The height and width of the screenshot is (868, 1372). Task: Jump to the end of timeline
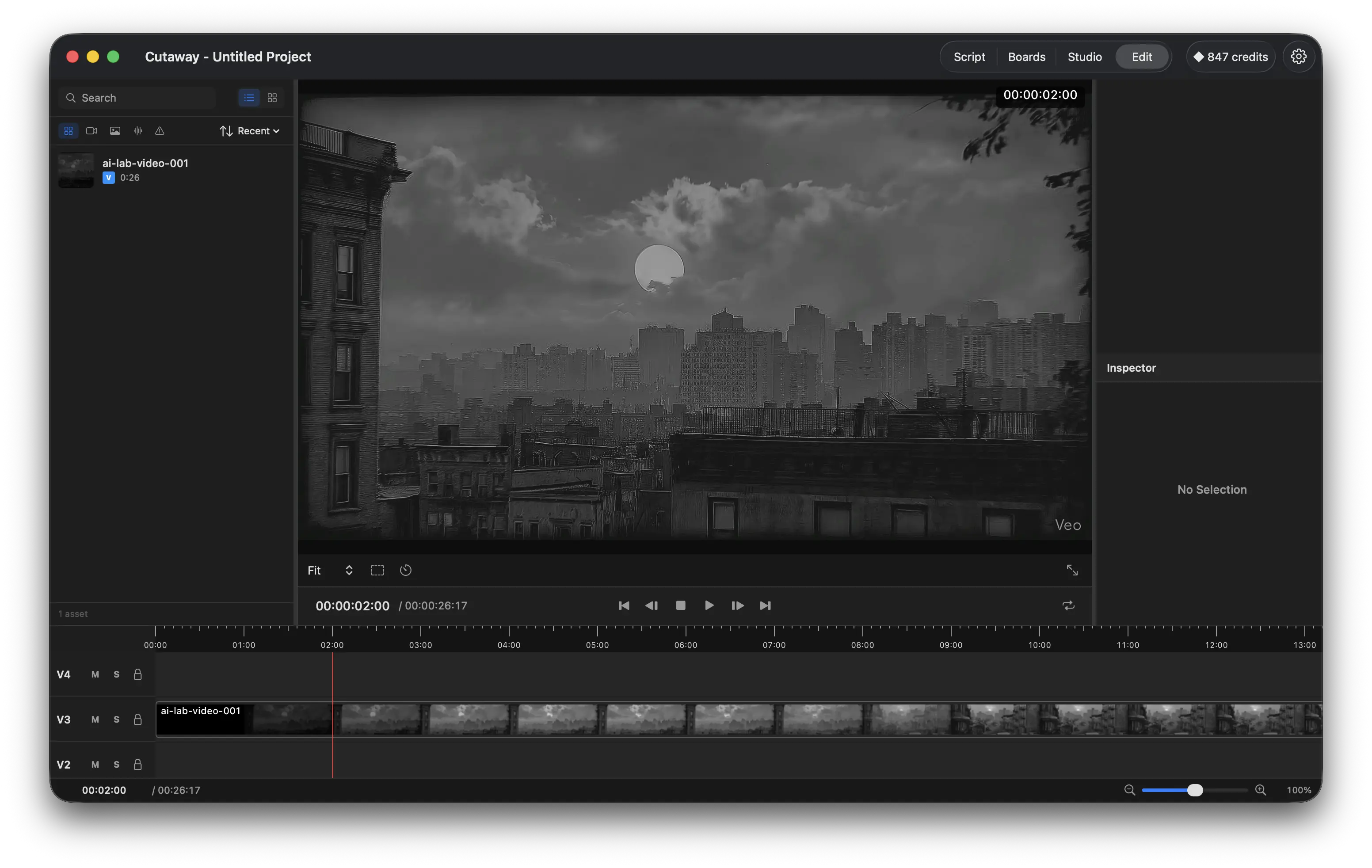(765, 605)
